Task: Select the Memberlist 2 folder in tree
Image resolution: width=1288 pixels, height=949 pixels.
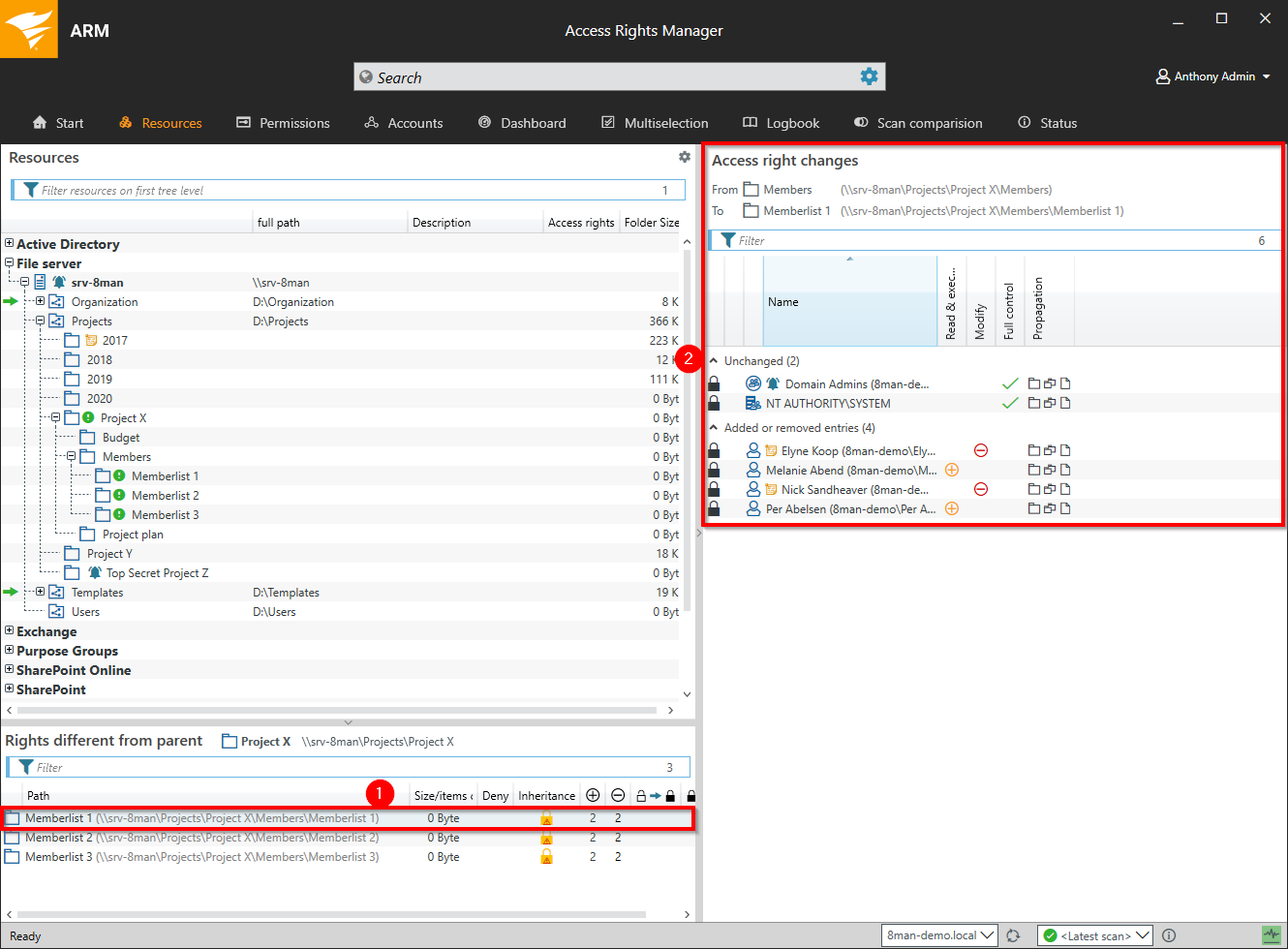Action: point(165,496)
